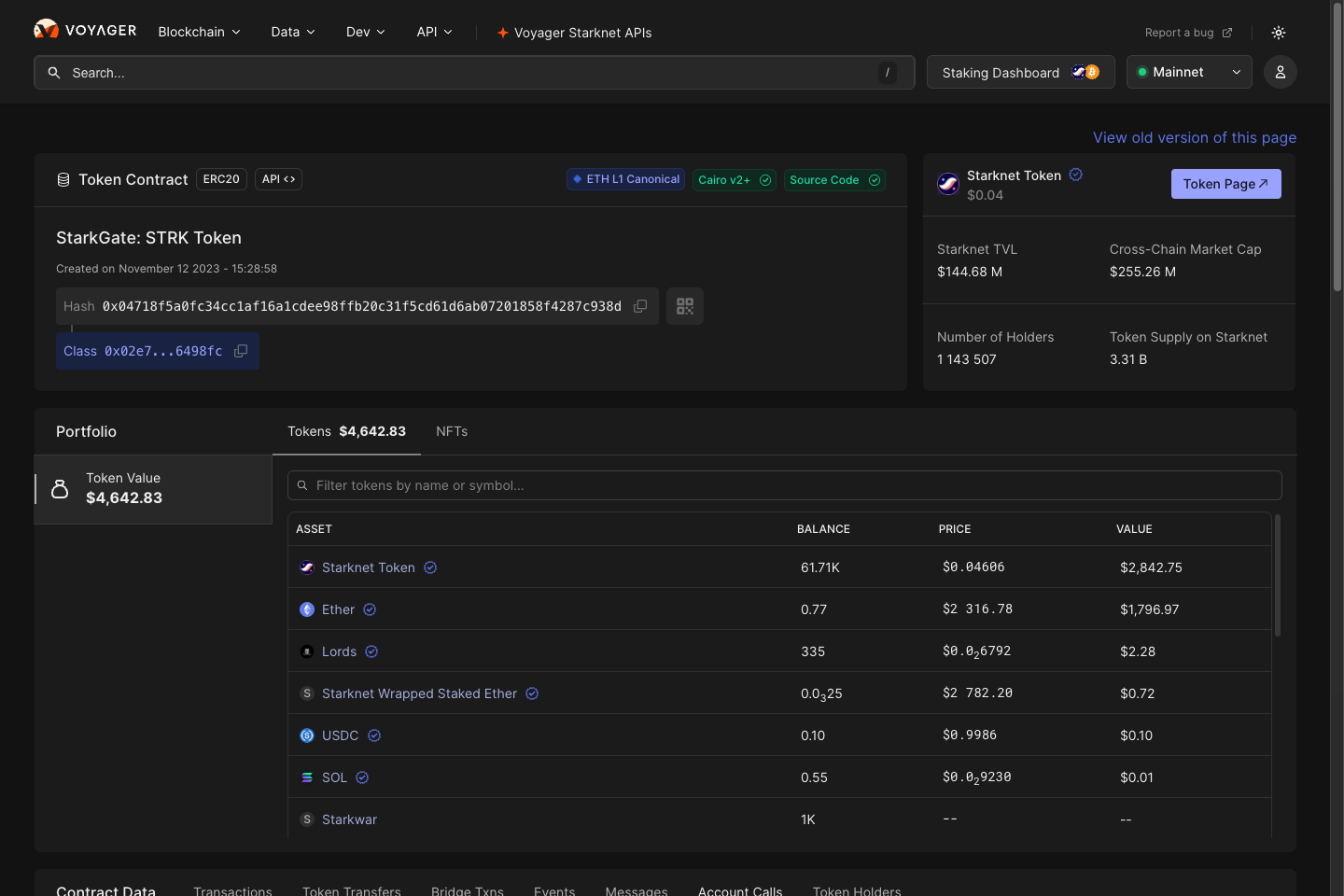
Task: Open the Bridge Txns tab
Action: coord(468,891)
